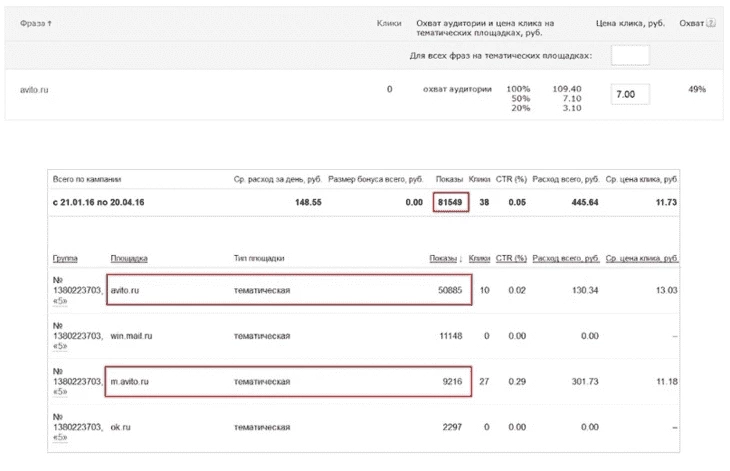Click the price field for all phrases
The height and width of the screenshot is (471, 730).
pyautogui.click(x=630, y=55)
